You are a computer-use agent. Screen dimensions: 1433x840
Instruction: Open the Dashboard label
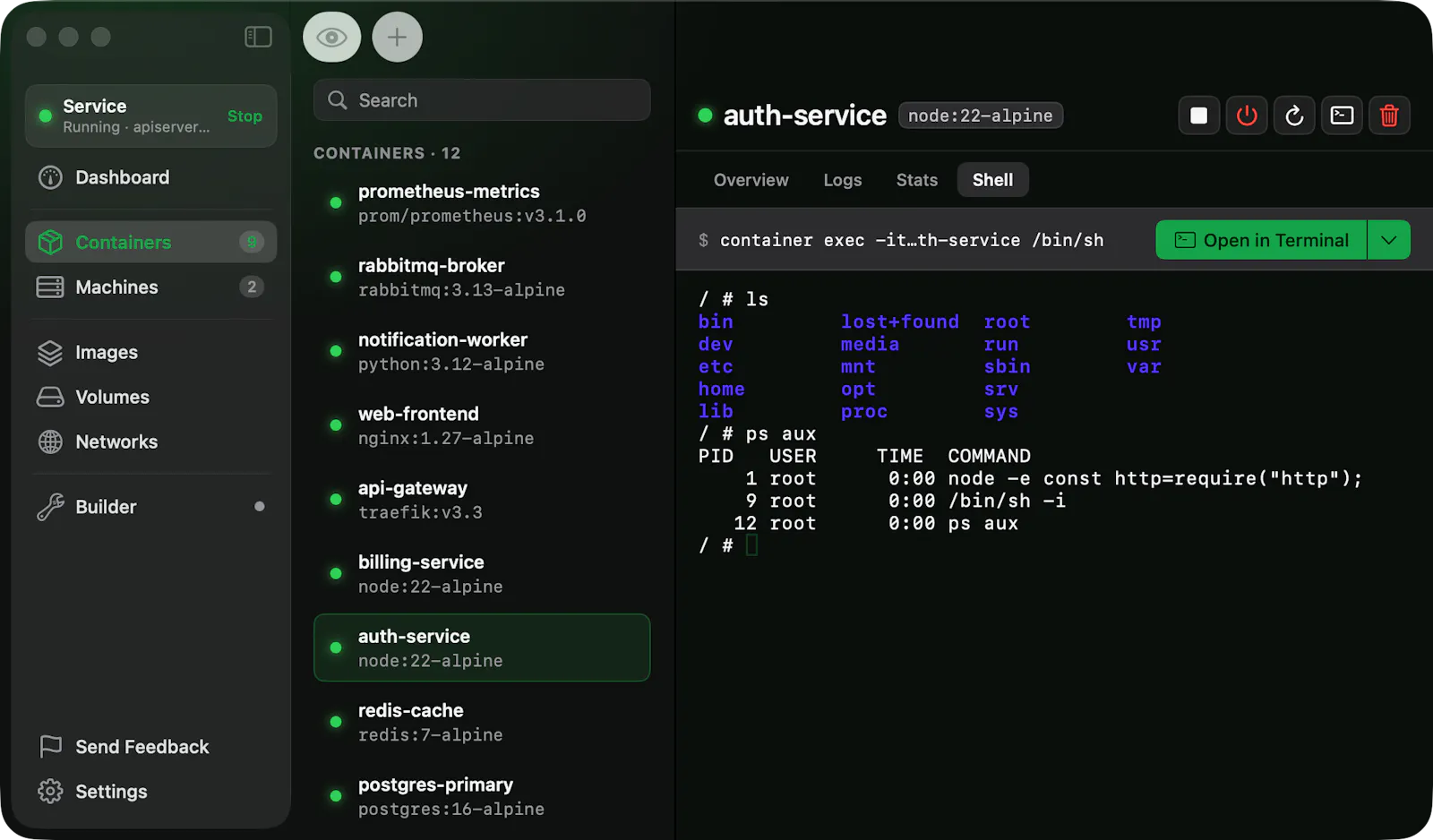pos(122,177)
